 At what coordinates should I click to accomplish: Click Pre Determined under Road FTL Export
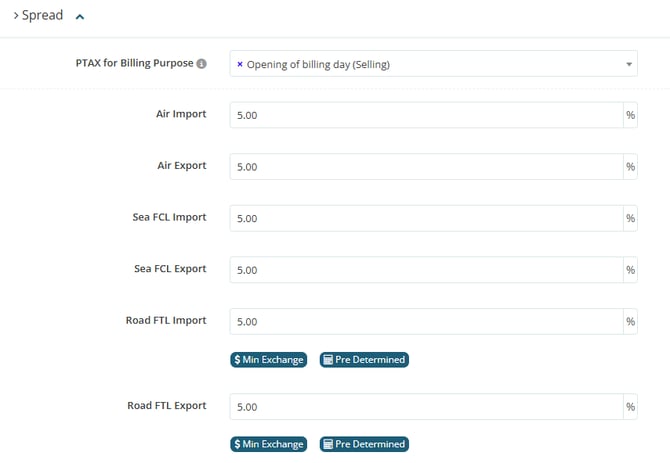pyautogui.click(x=364, y=444)
